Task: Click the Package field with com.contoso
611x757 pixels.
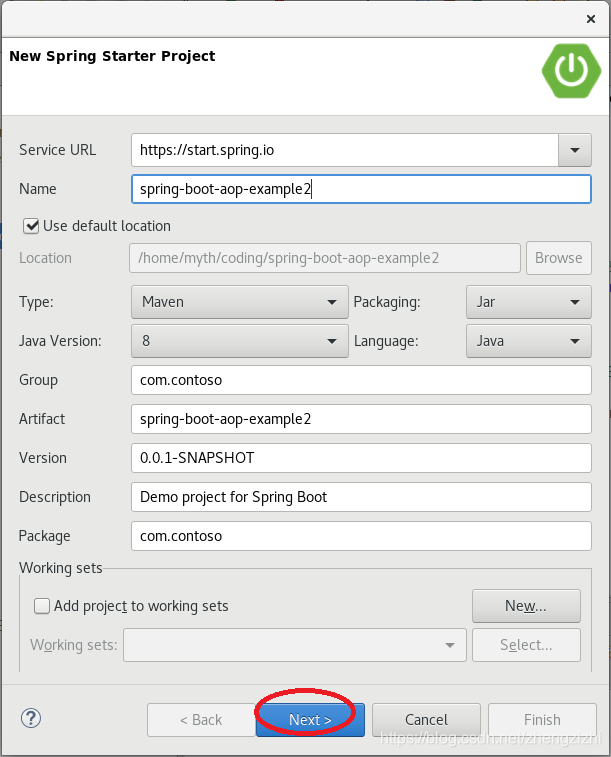Action: (x=361, y=536)
